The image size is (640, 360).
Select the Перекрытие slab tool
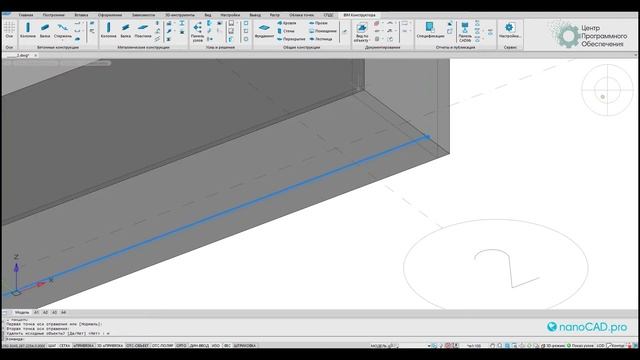click(x=291, y=39)
